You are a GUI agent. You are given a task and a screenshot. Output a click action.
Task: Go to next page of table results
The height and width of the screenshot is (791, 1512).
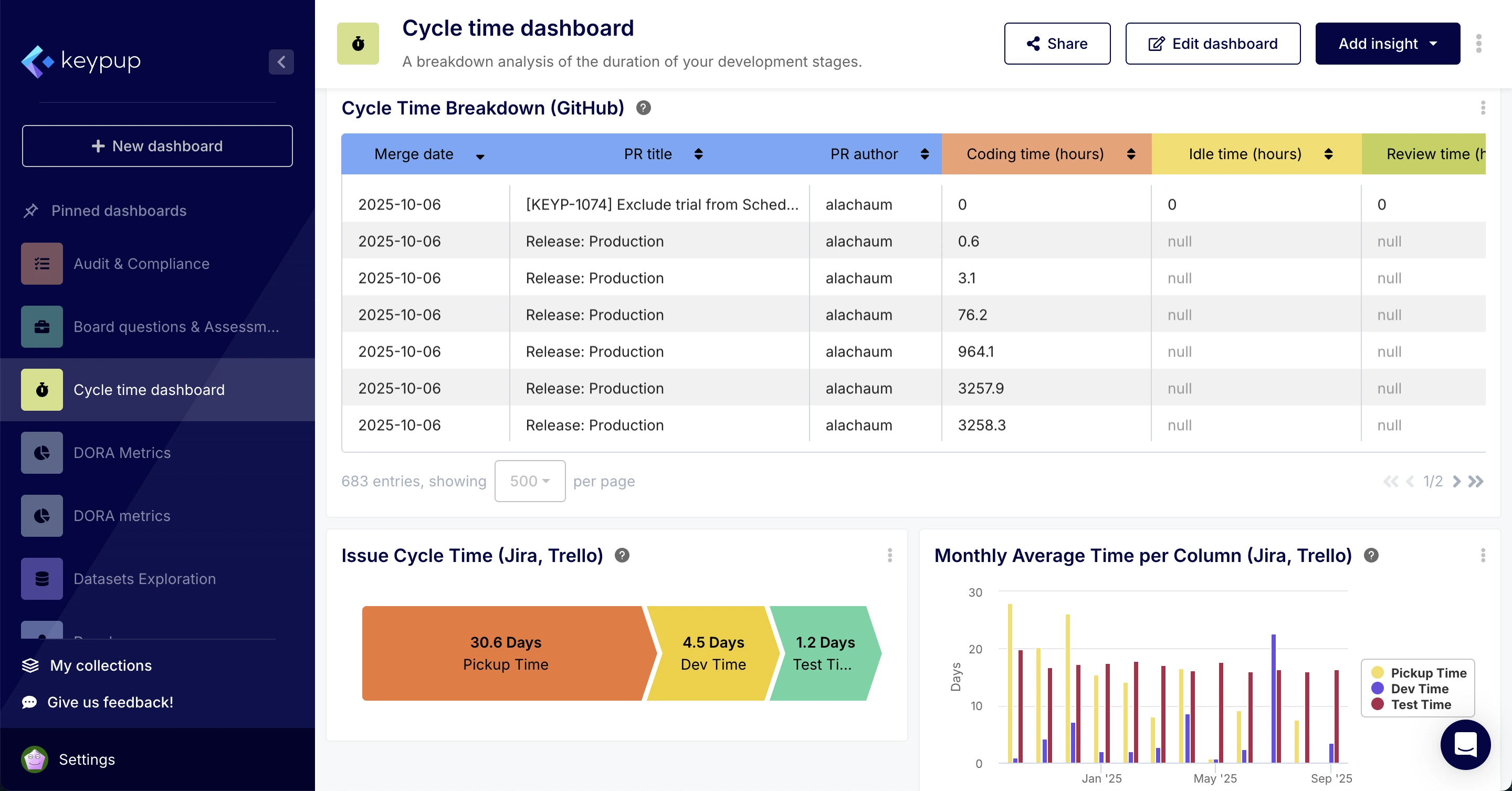click(x=1456, y=482)
